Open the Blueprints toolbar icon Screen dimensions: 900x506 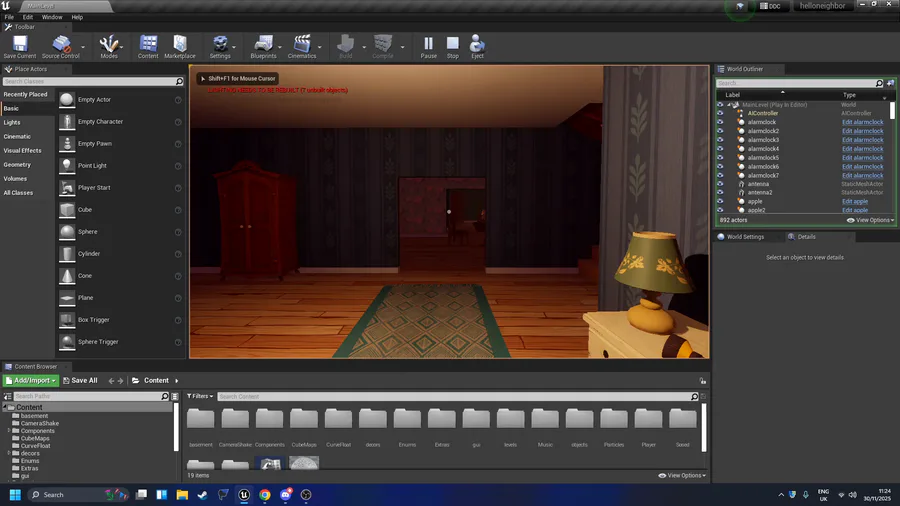click(263, 46)
